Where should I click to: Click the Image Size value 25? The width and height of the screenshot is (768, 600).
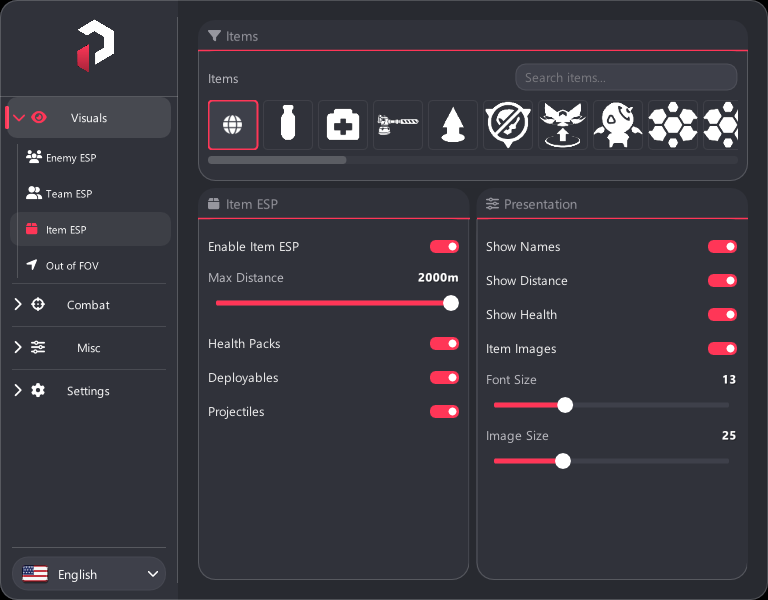tap(729, 435)
